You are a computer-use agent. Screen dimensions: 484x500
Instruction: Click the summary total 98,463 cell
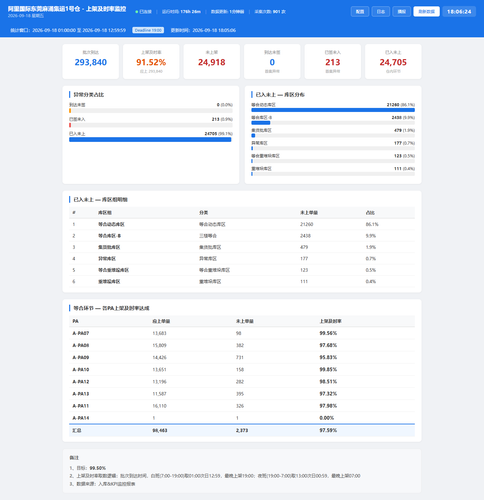coord(160,430)
